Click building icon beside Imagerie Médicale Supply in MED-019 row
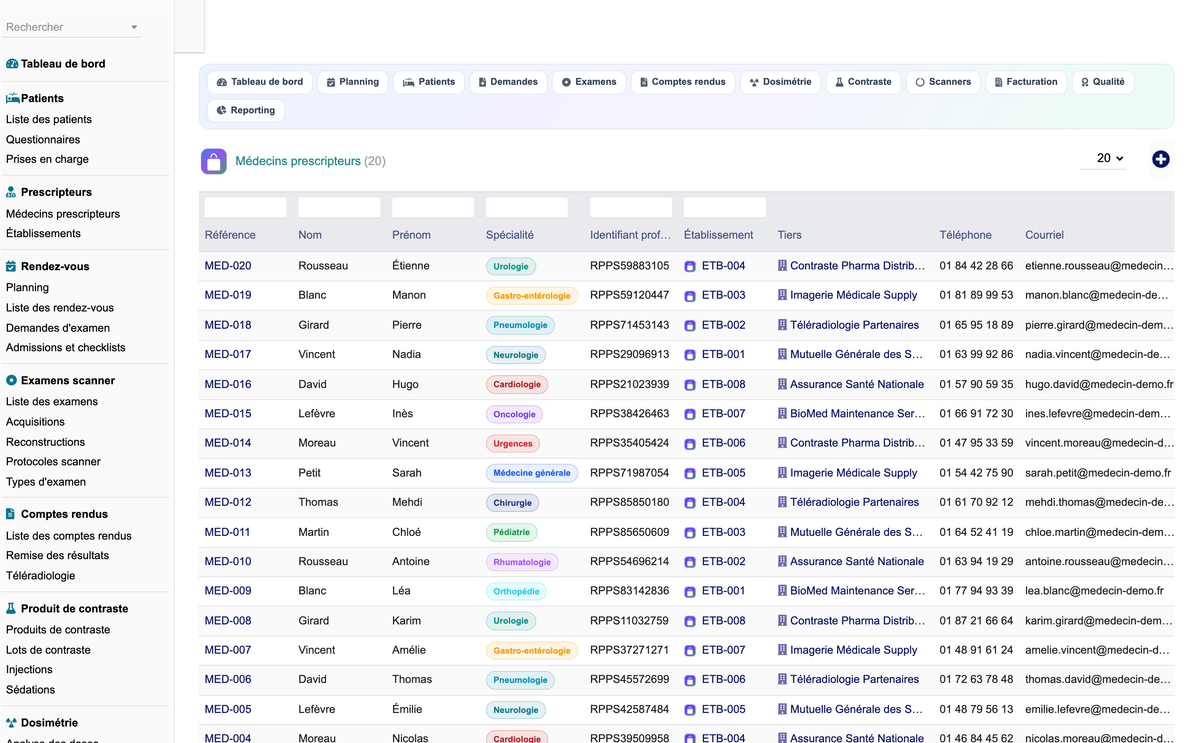 click(x=783, y=295)
